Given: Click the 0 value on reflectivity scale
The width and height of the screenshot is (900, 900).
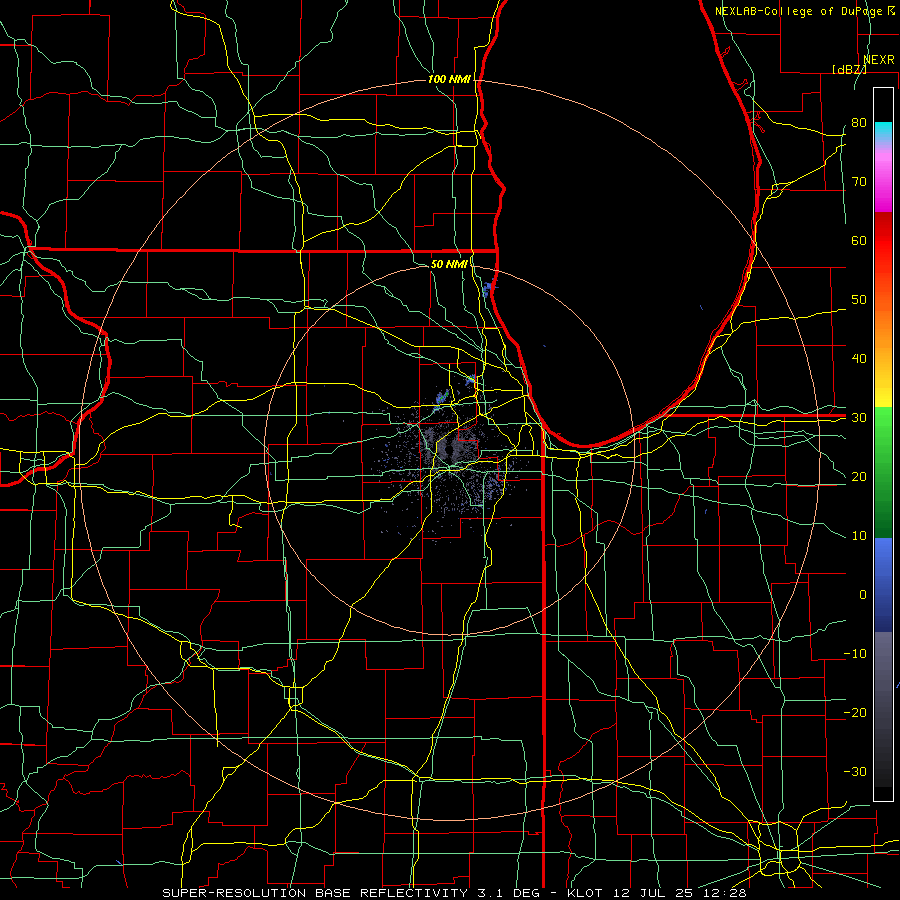Looking at the screenshot, I should pyautogui.click(x=863, y=595).
